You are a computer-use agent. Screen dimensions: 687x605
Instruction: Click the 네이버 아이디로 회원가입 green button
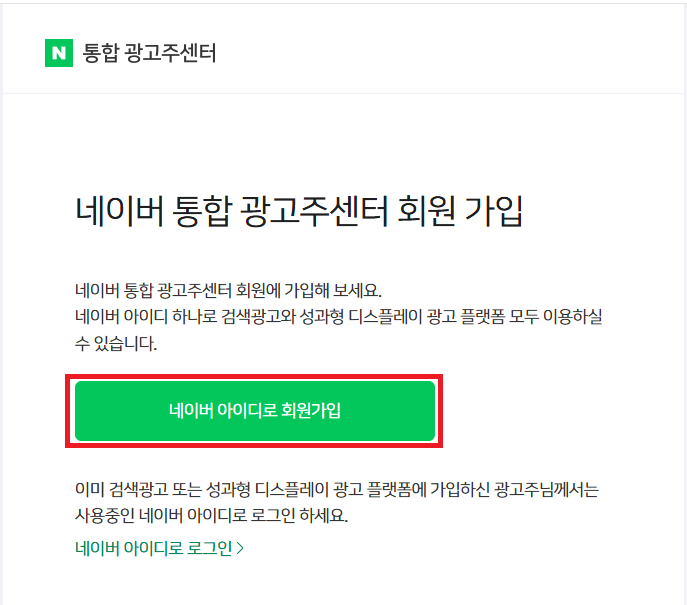click(255, 410)
